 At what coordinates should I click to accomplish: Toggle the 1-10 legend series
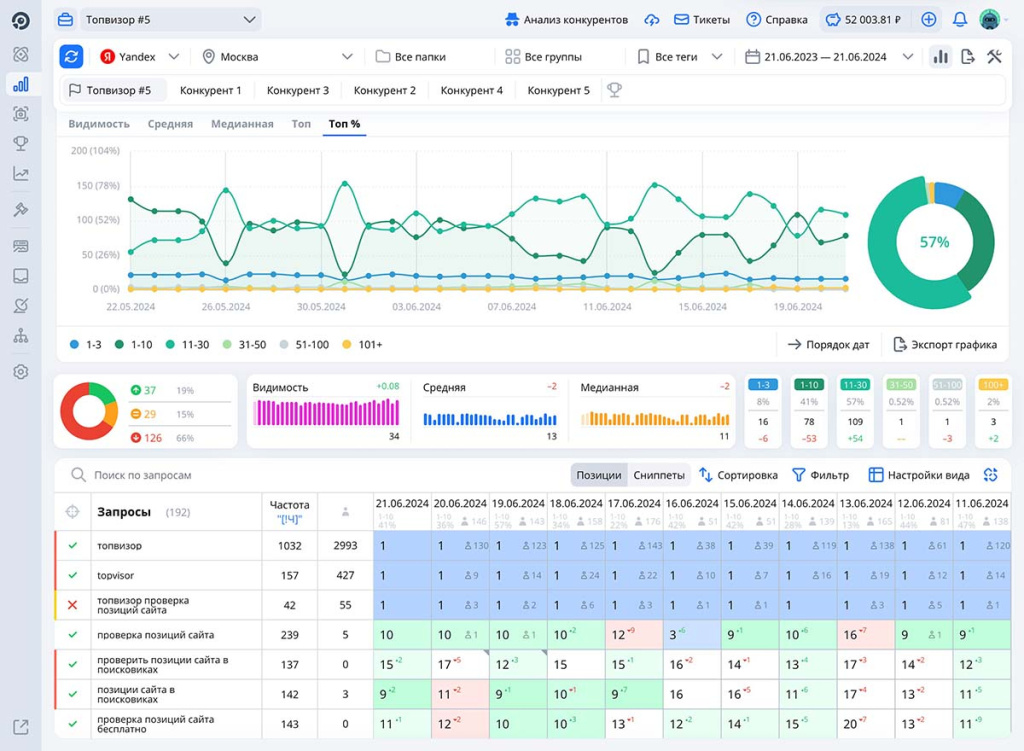coord(133,344)
